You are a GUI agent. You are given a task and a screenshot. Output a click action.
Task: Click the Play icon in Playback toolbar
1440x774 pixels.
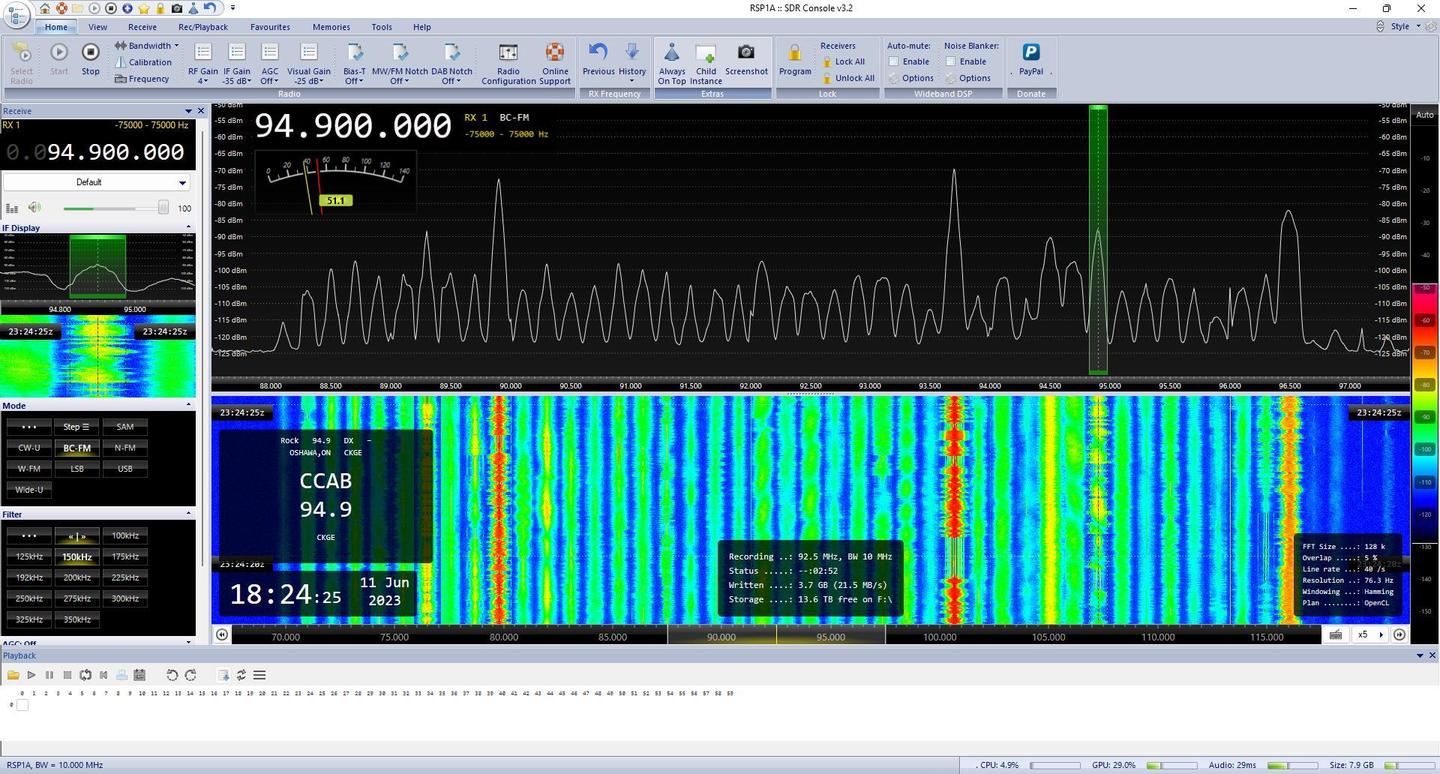click(x=31, y=675)
